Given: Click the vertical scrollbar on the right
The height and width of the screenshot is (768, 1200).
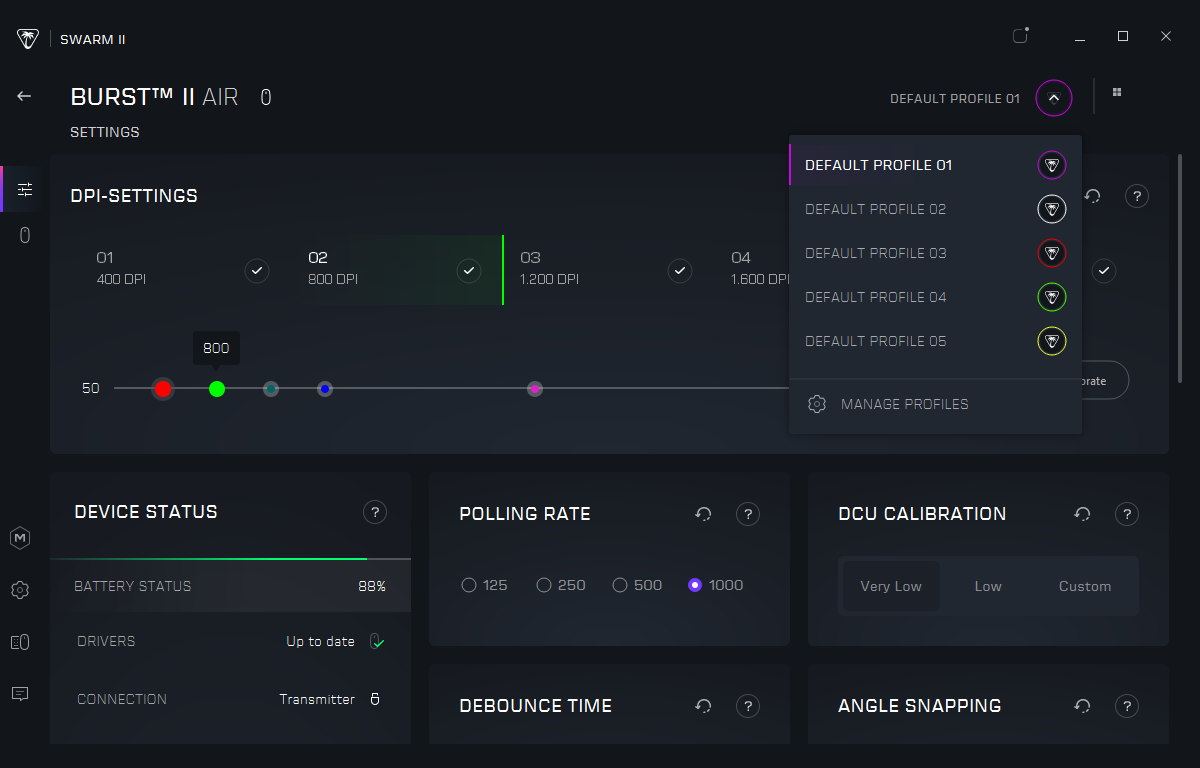Looking at the screenshot, I should [x=1181, y=267].
